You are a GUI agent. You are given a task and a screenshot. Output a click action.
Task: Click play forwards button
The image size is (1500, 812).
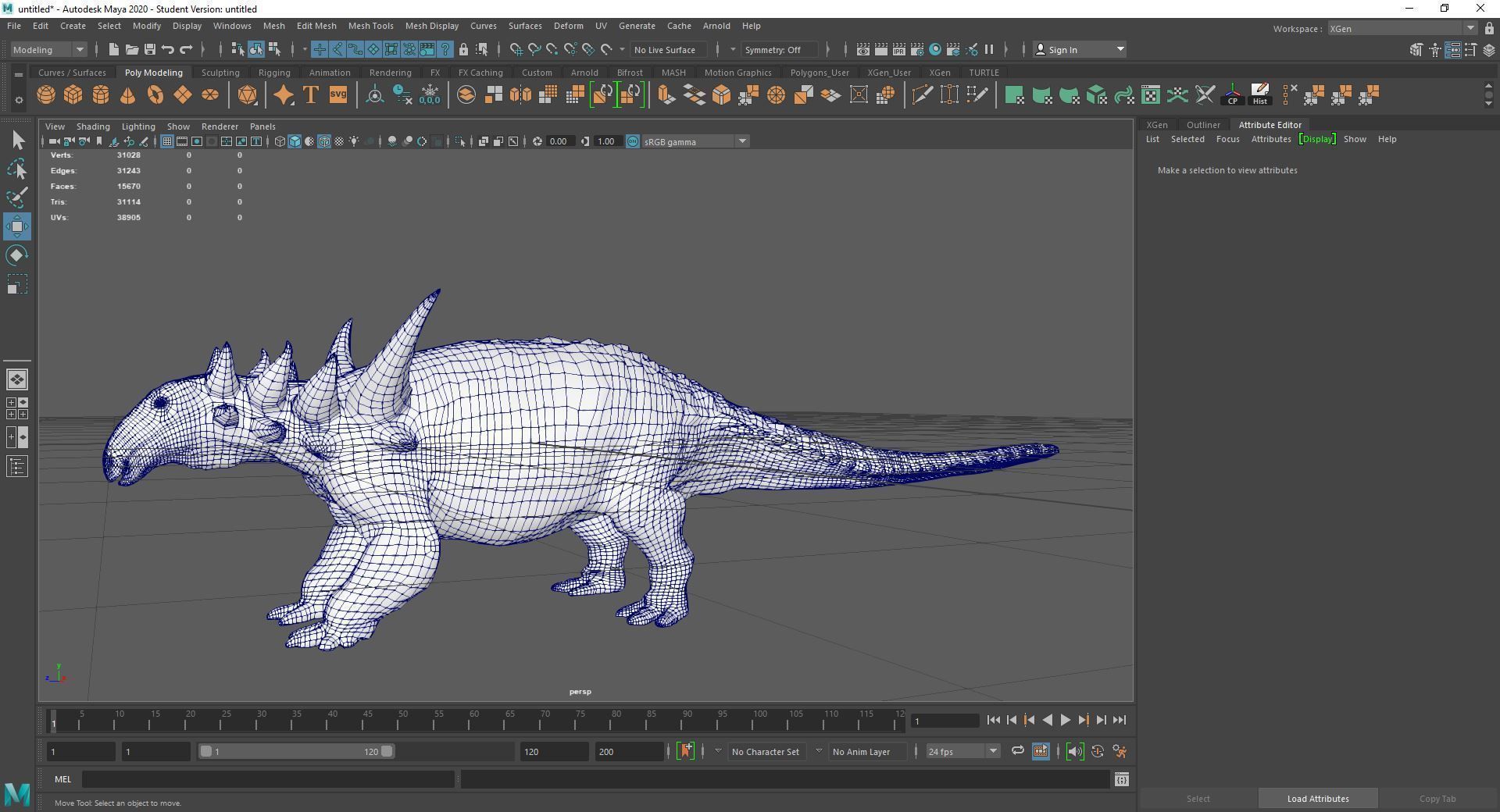click(1065, 720)
